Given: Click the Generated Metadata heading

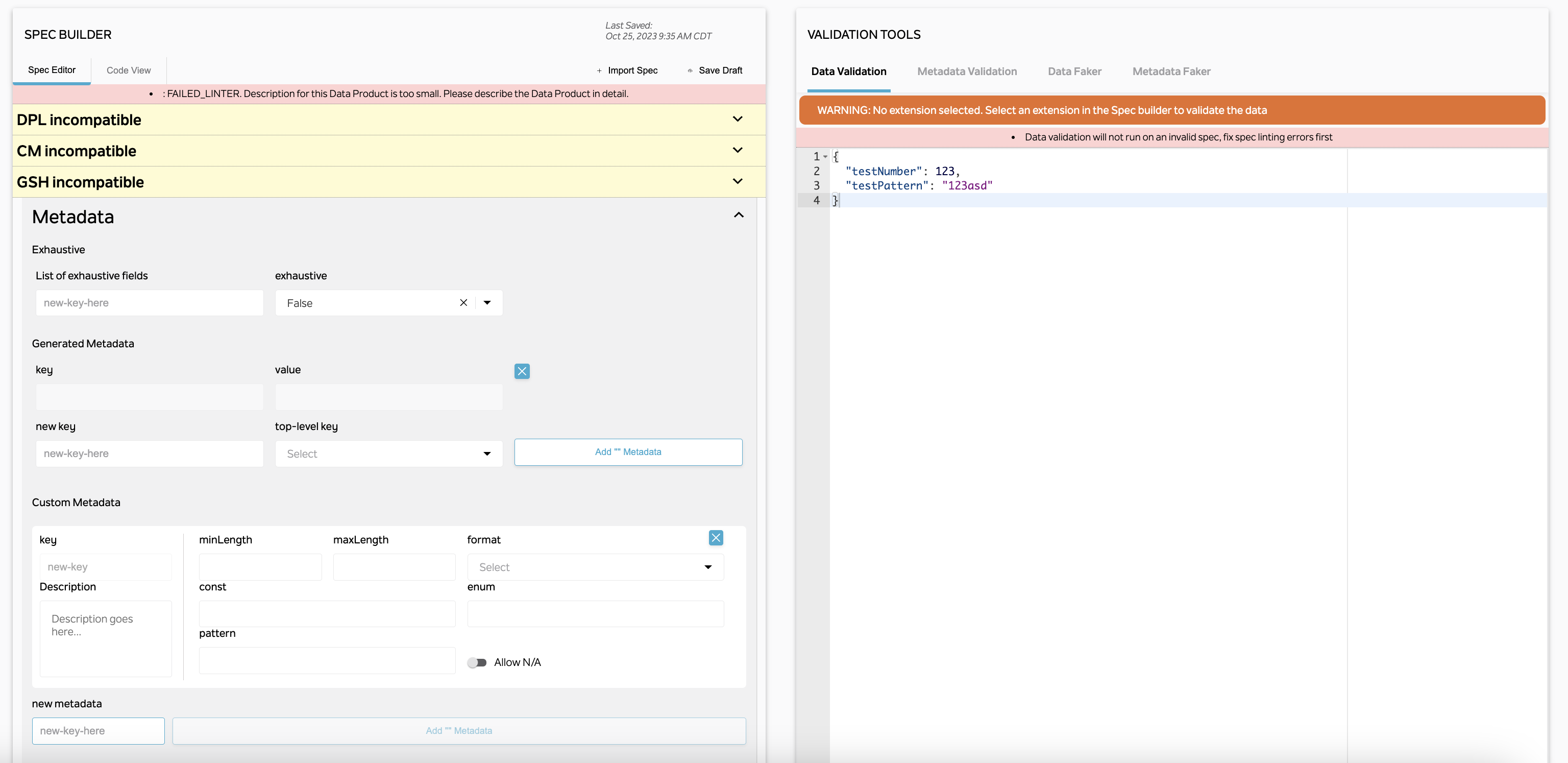Looking at the screenshot, I should point(83,343).
